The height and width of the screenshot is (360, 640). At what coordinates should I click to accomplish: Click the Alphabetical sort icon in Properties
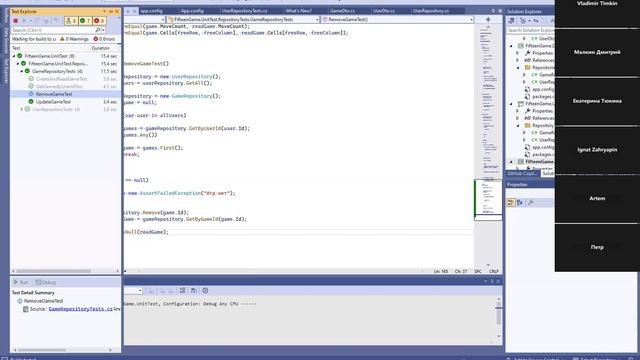click(520, 202)
